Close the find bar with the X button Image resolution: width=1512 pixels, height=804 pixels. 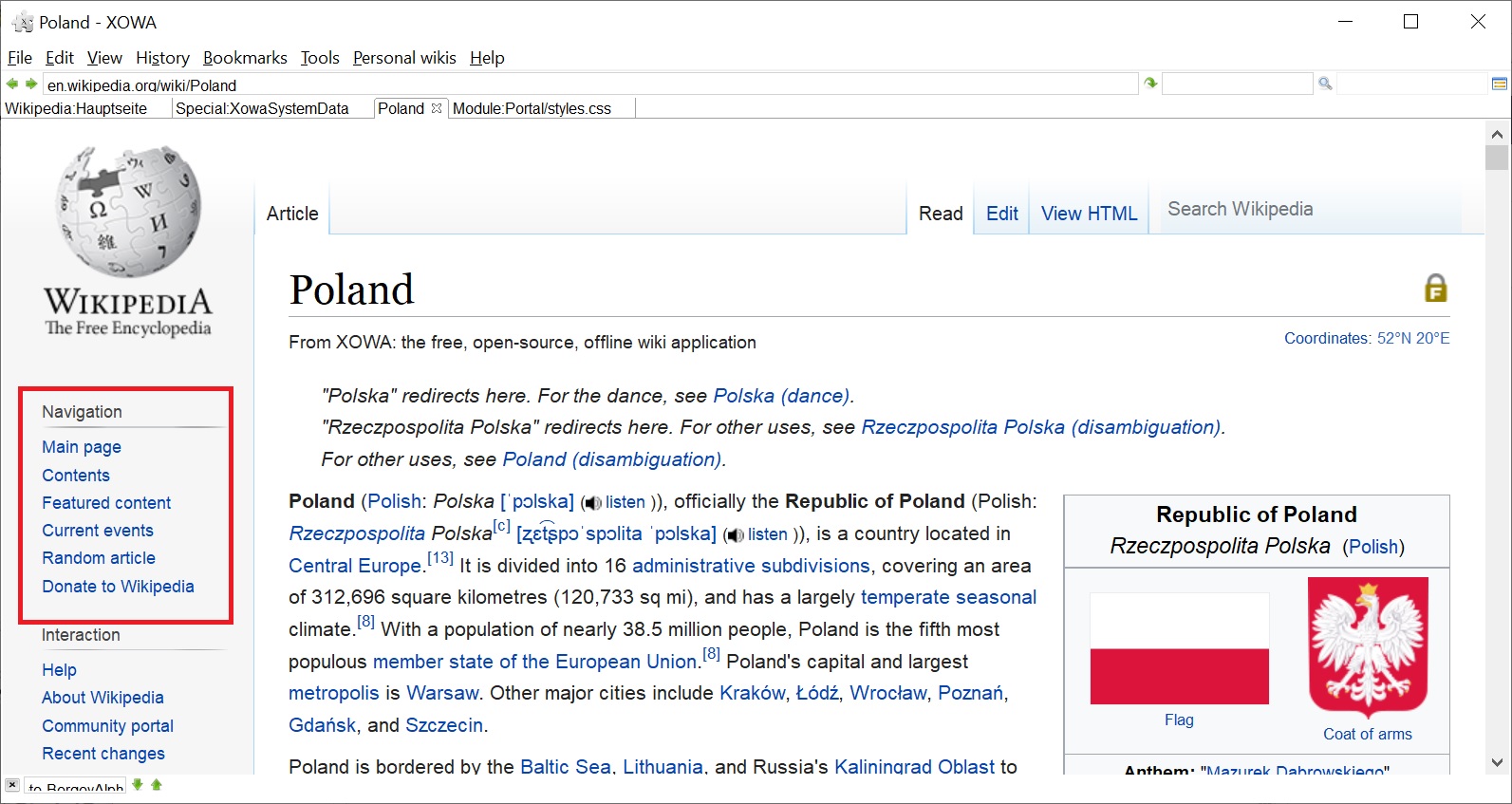[x=11, y=785]
